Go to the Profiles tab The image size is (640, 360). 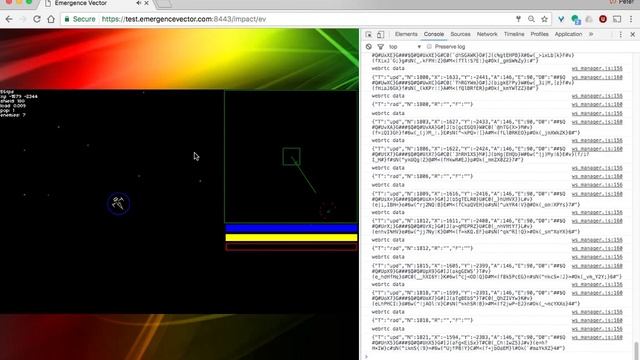tap(540, 34)
